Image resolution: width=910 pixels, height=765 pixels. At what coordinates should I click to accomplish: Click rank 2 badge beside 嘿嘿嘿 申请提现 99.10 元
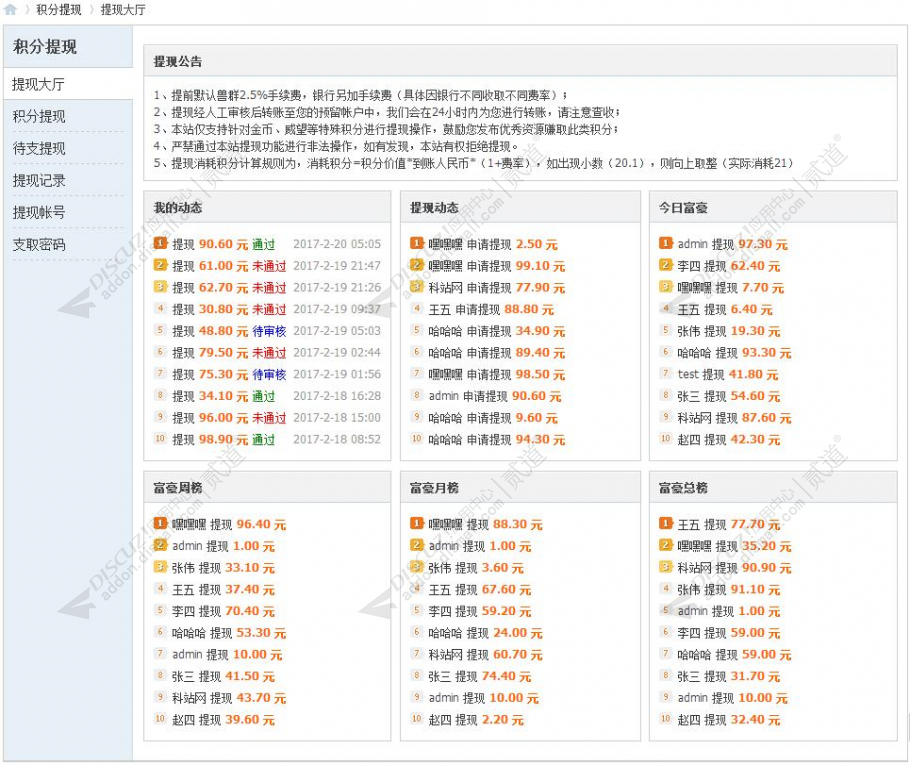pyautogui.click(x=417, y=265)
